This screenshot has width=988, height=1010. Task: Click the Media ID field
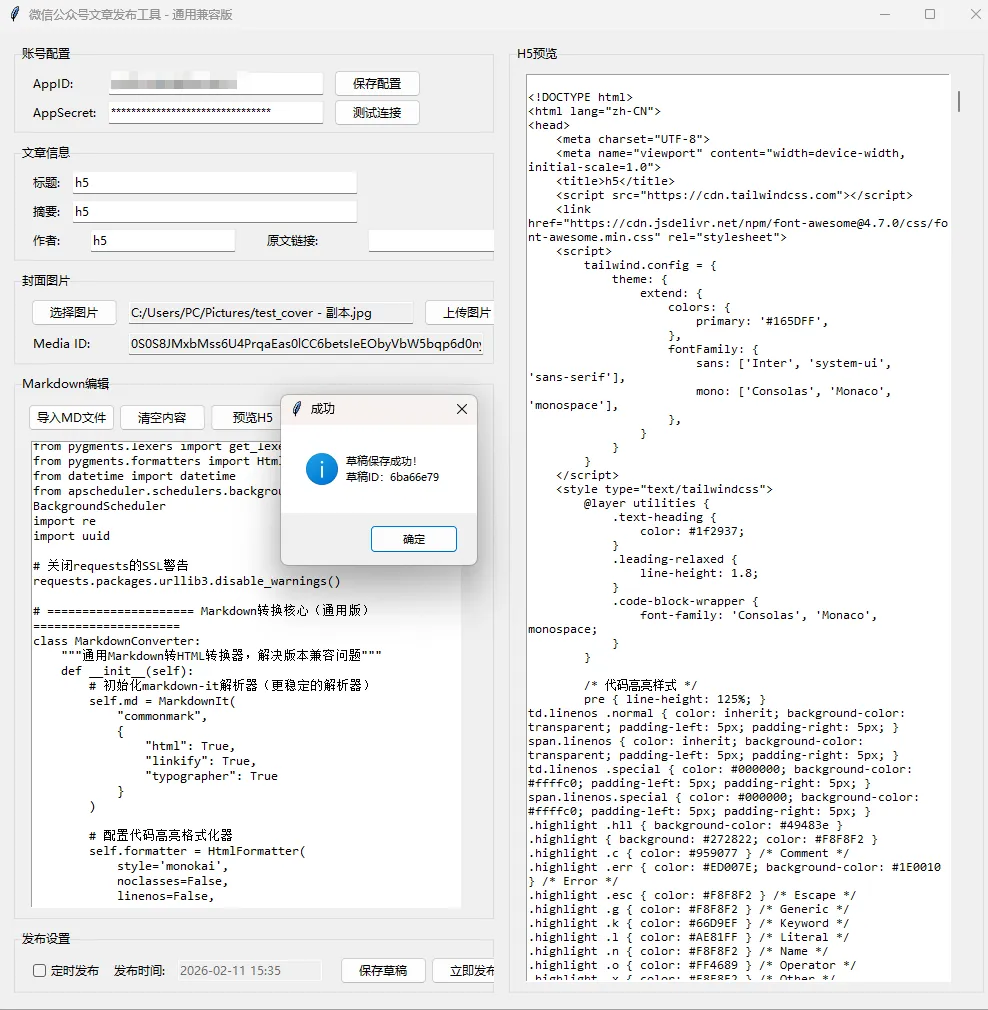tap(306, 343)
